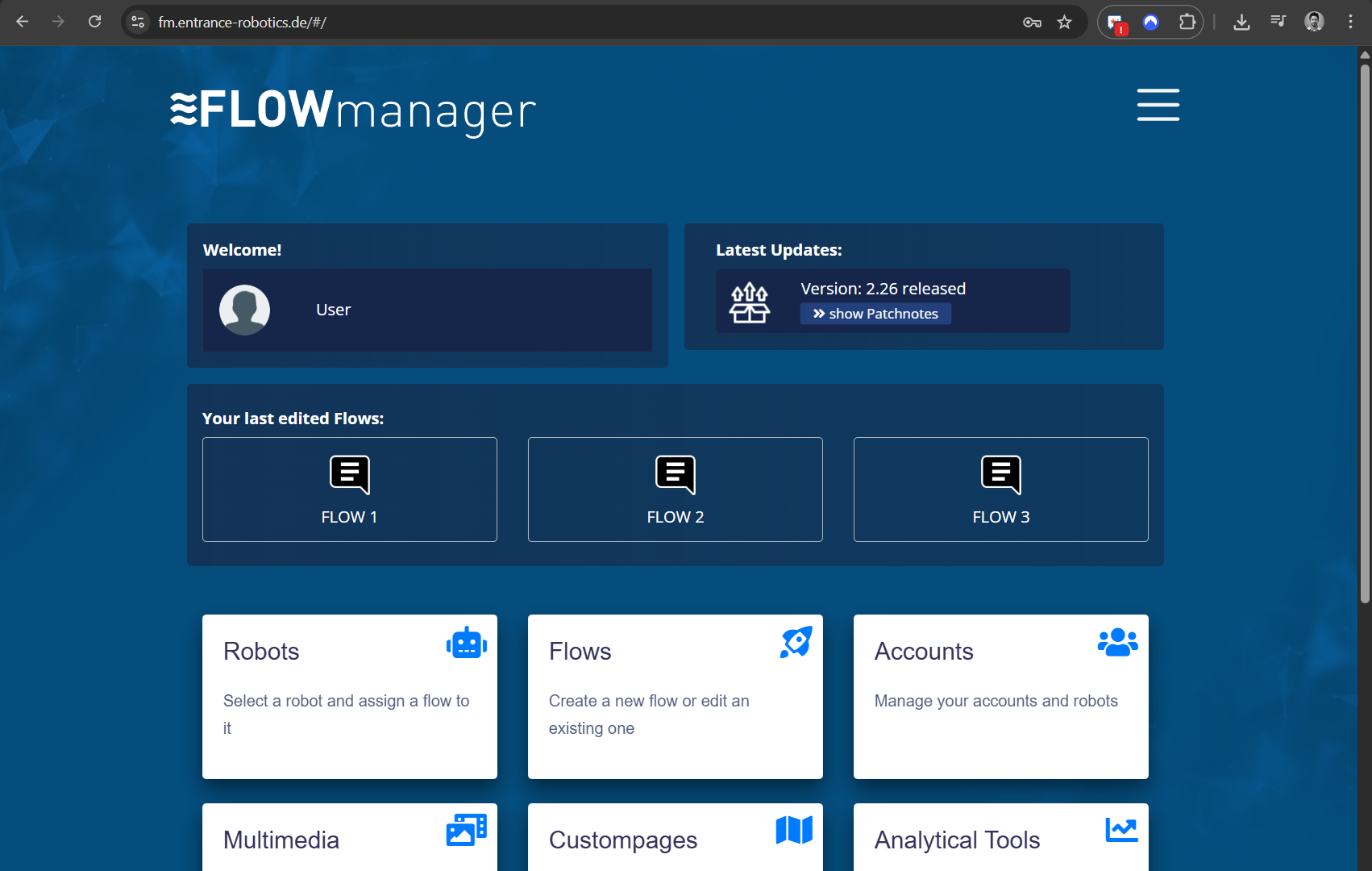Image resolution: width=1372 pixels, height=871 pixels.
Task: Click the Multimedia photo-video icon
Action: [x=466, y=830]
